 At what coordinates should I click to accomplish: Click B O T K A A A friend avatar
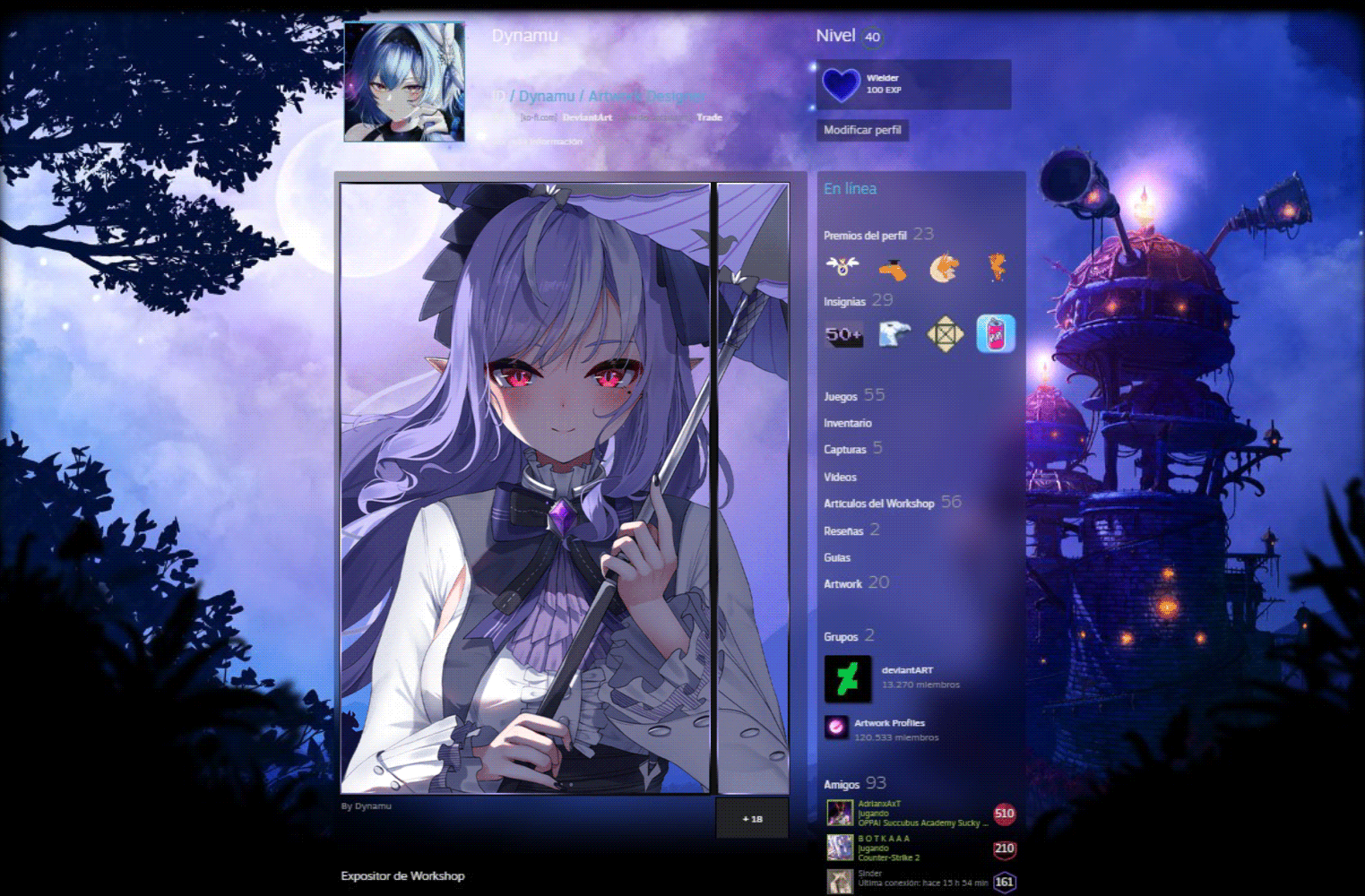pyautogui.click(x=840, y=848)
